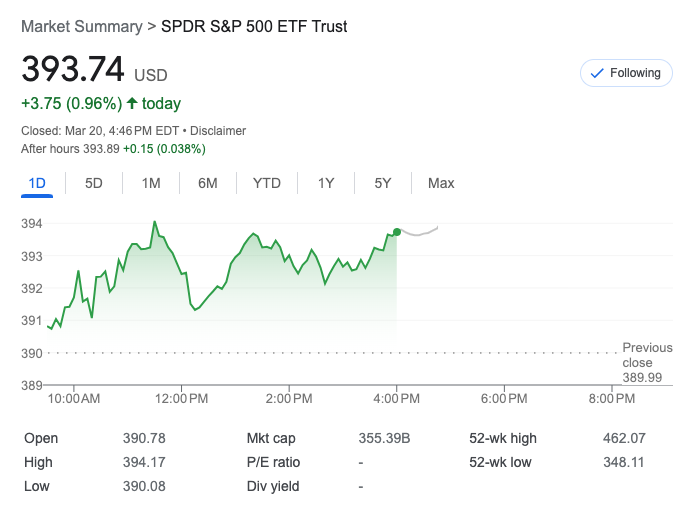Viewport: 695px width, 507px height.
Task: Open the Market Summary breadcrumb link
Action: pyautogui.click(x=81, y=27)
